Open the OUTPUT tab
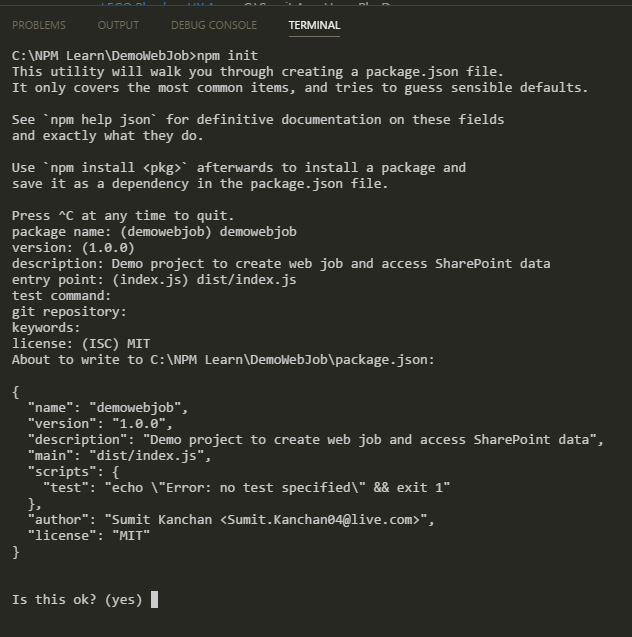 coord(119,25)
